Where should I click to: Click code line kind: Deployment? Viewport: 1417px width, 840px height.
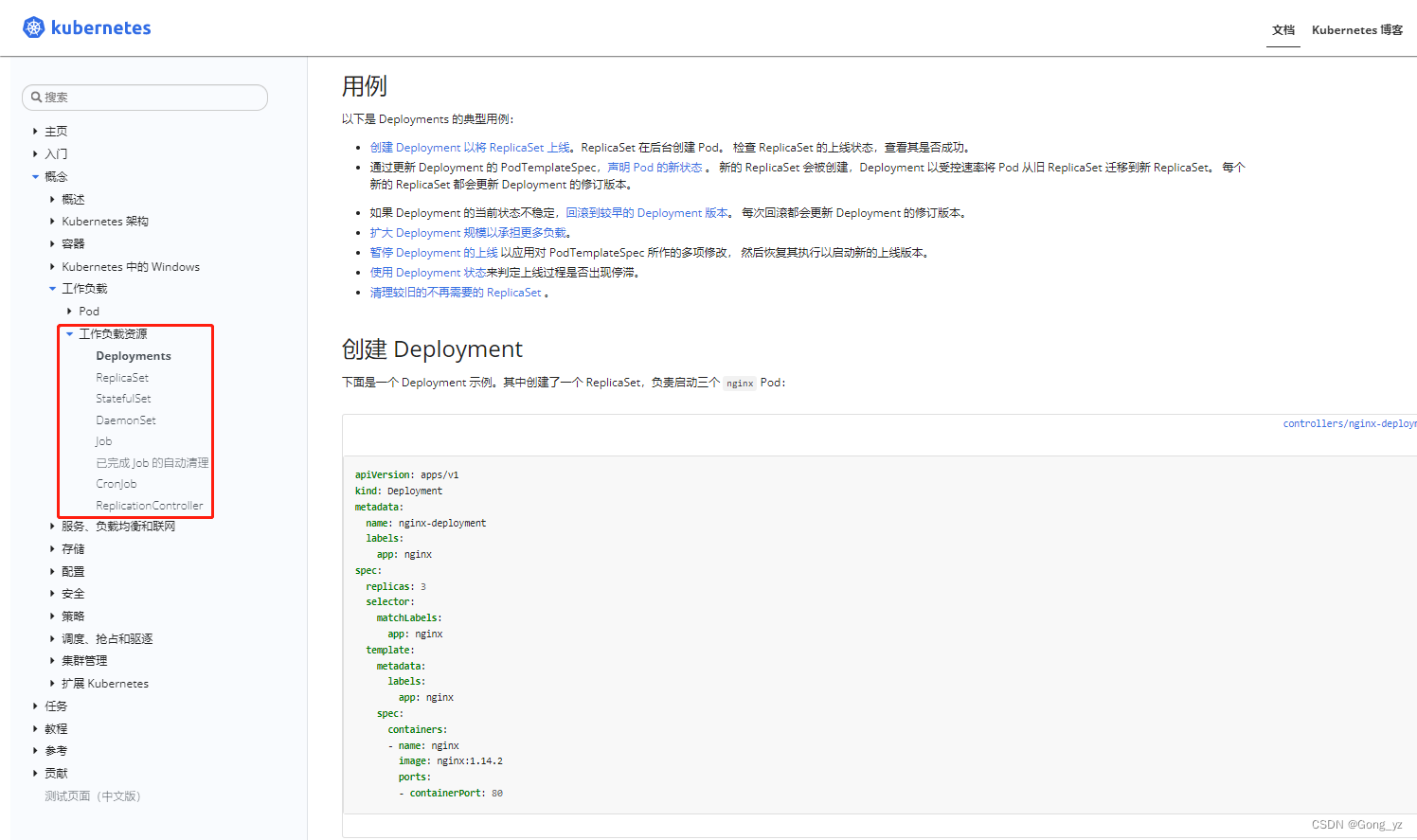point(399,491)
